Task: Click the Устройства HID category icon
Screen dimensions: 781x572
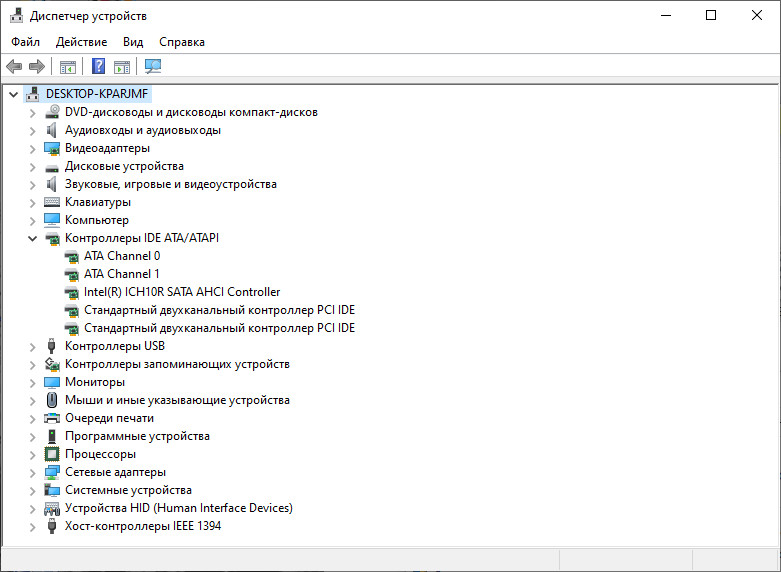Action: (52, 509)
